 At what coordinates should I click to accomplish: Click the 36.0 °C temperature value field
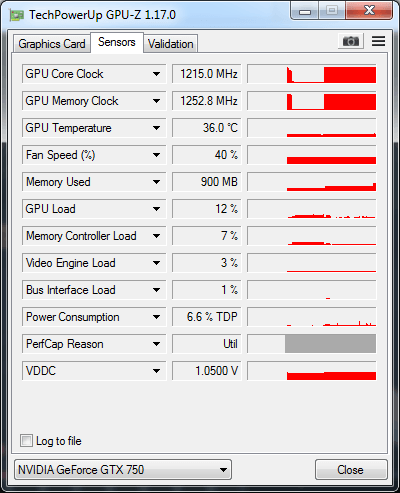tap(206, 128)
